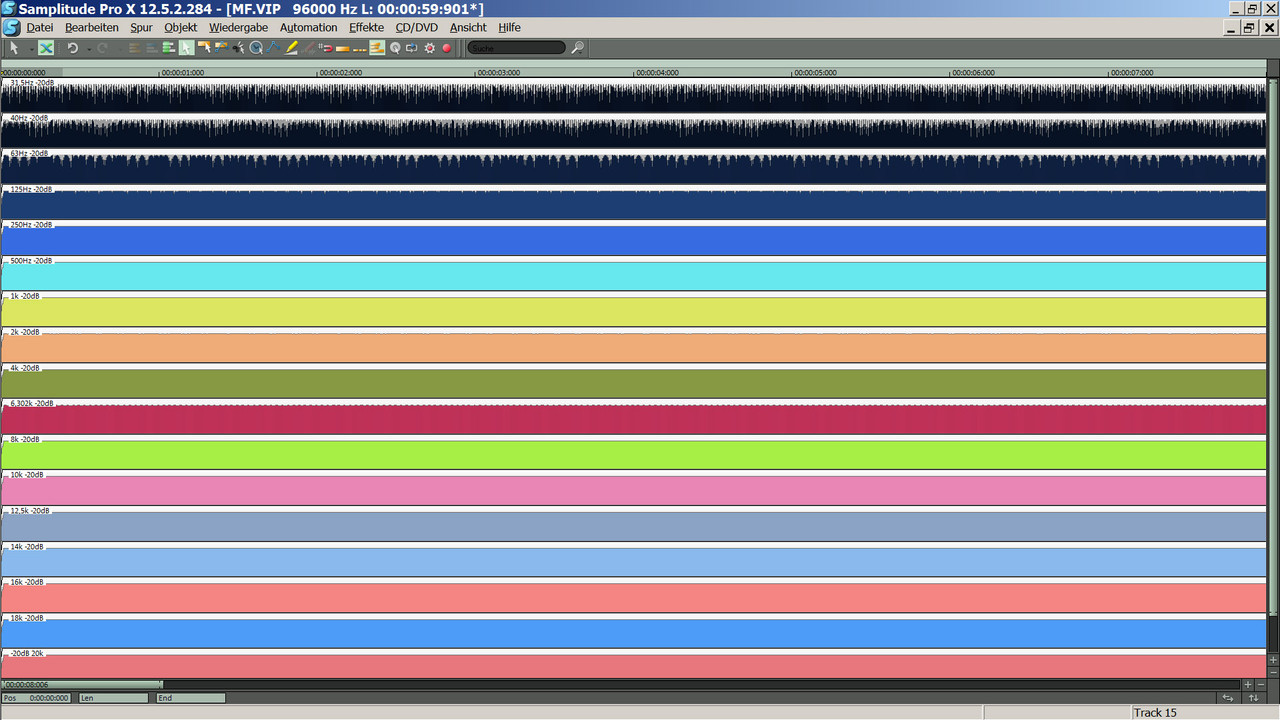This screenshot has height=720, width=1280.
Task: Select the 40Hz -20dB audio object
Action: pos(634,132)
